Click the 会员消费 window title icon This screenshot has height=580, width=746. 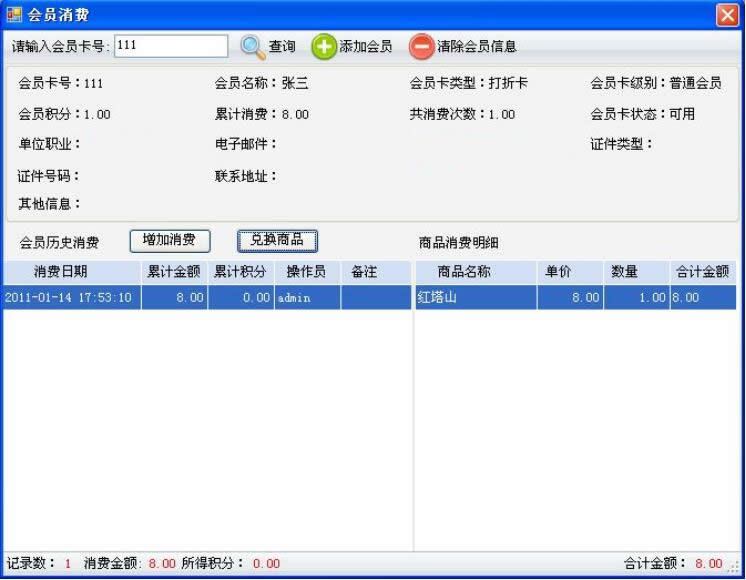pos(14,14)
